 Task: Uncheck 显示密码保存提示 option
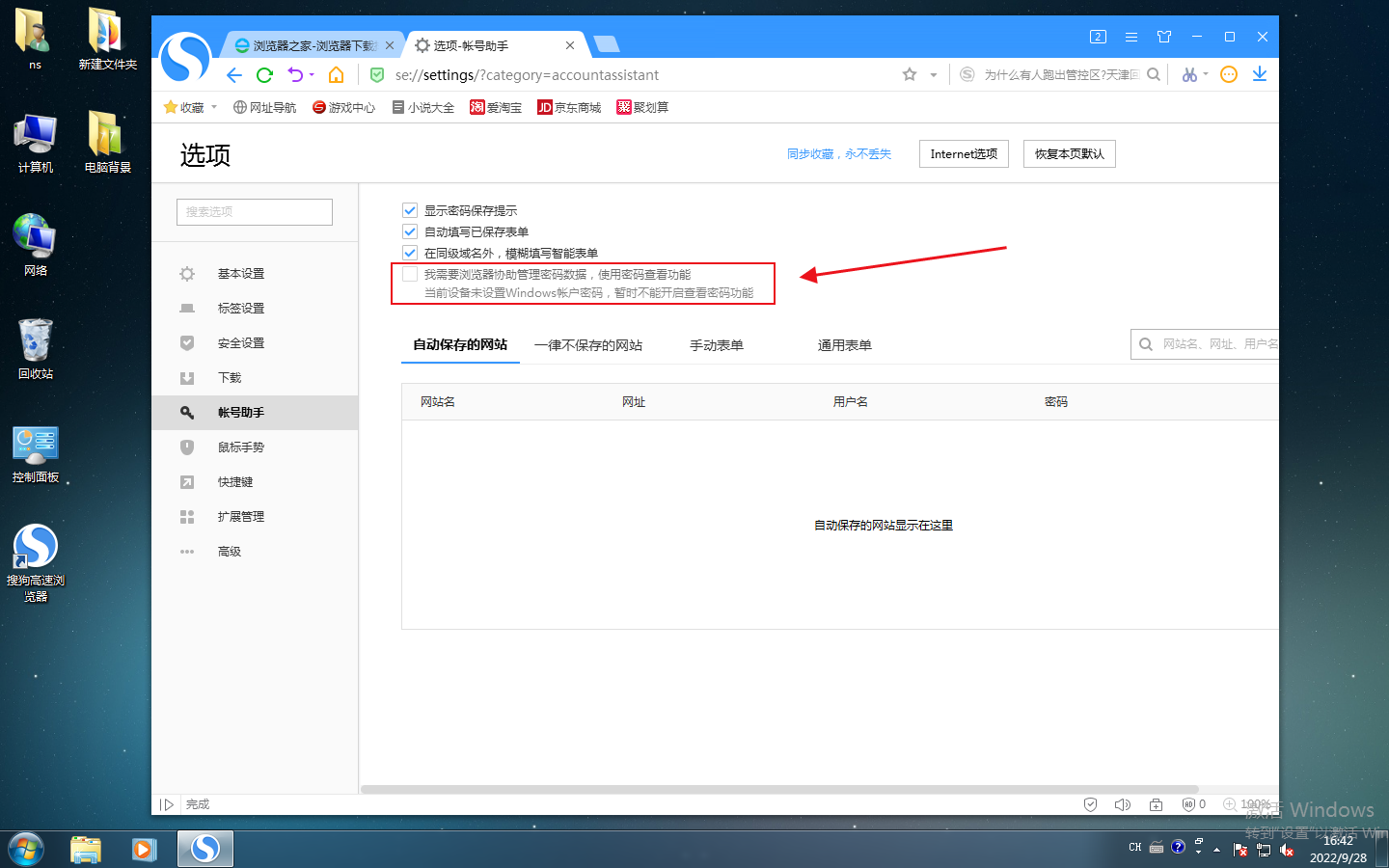(x=410, y=209)
